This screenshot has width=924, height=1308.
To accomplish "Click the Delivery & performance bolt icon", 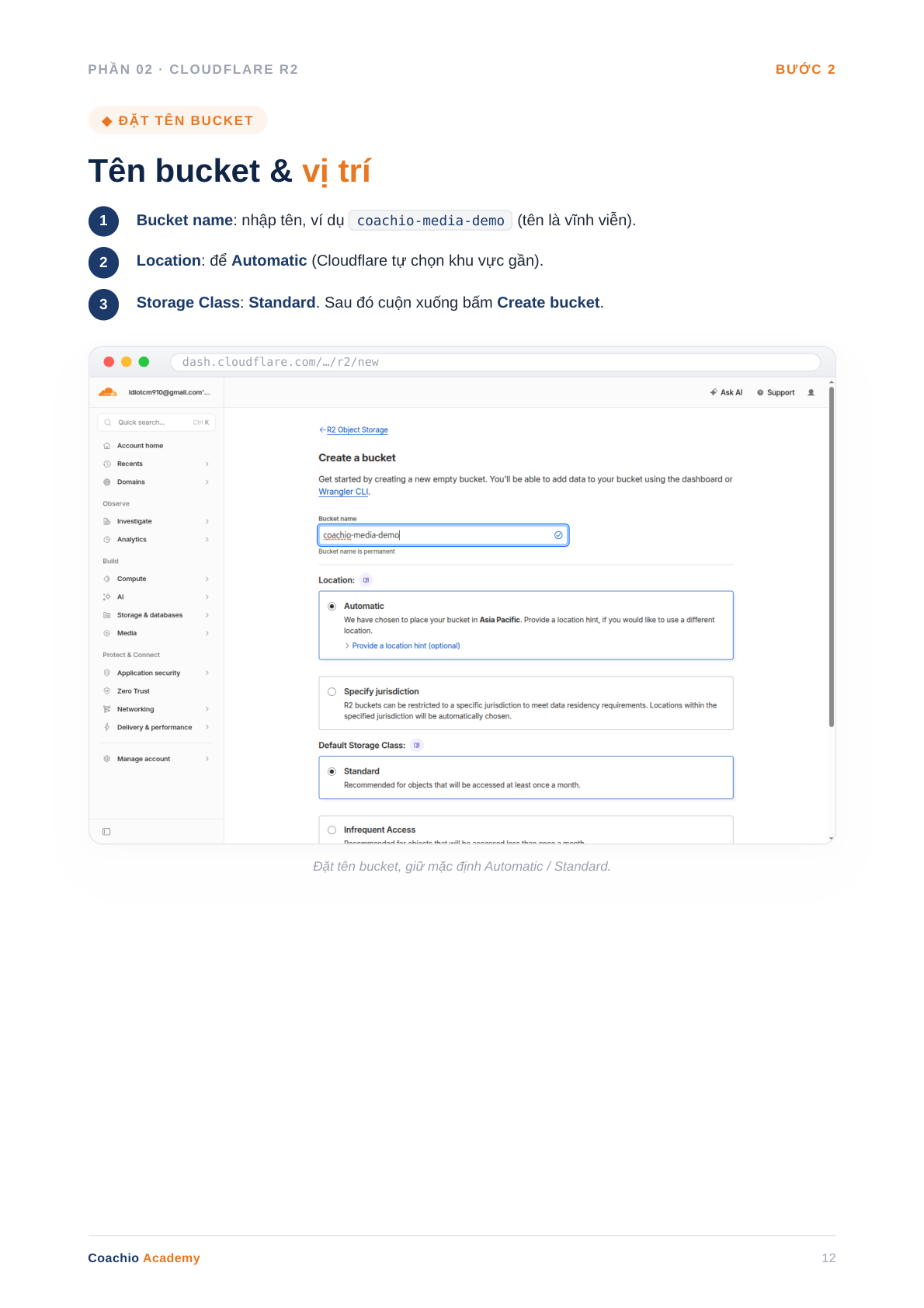I will [107, 728].
